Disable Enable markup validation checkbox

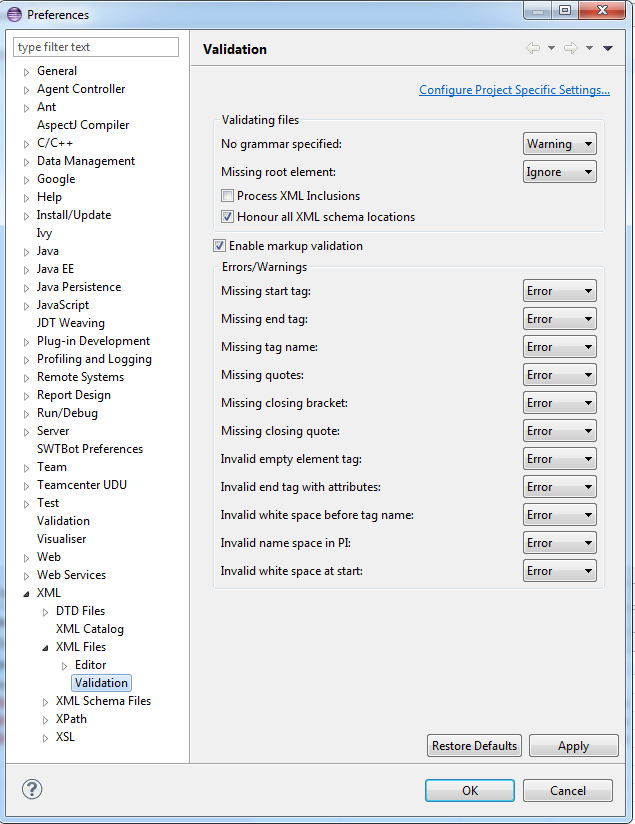pyautogui.click(x=219, y=245)
